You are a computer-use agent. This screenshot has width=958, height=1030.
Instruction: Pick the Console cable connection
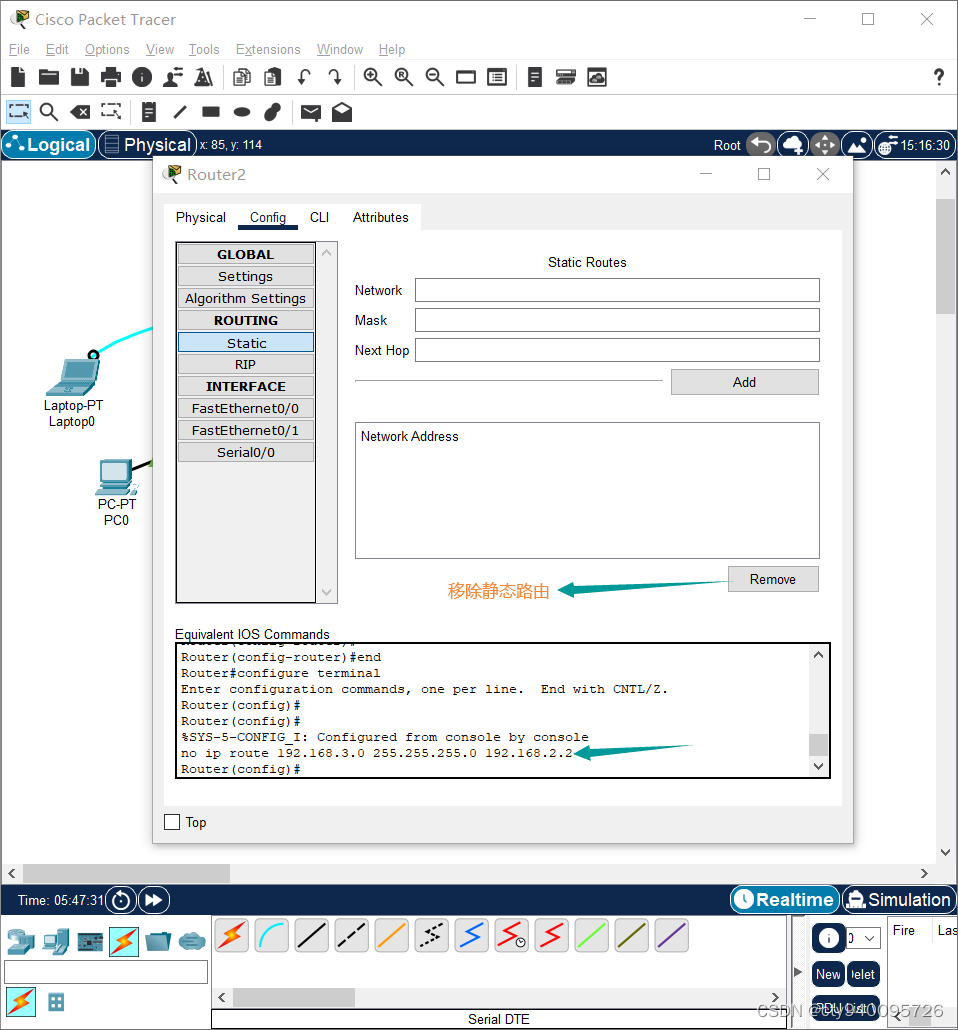271,935
